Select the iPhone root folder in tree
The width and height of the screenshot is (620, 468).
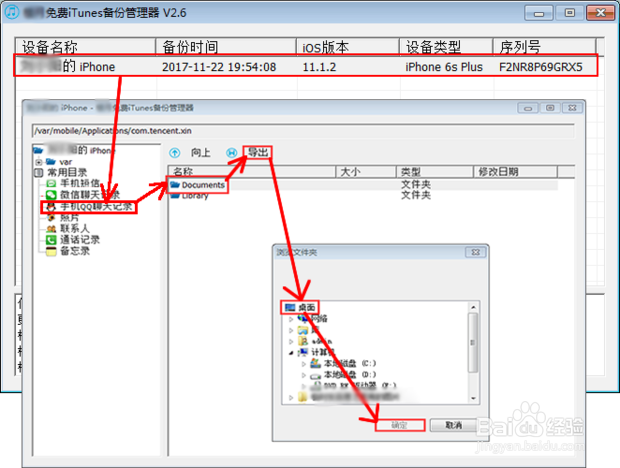point(38,150)
